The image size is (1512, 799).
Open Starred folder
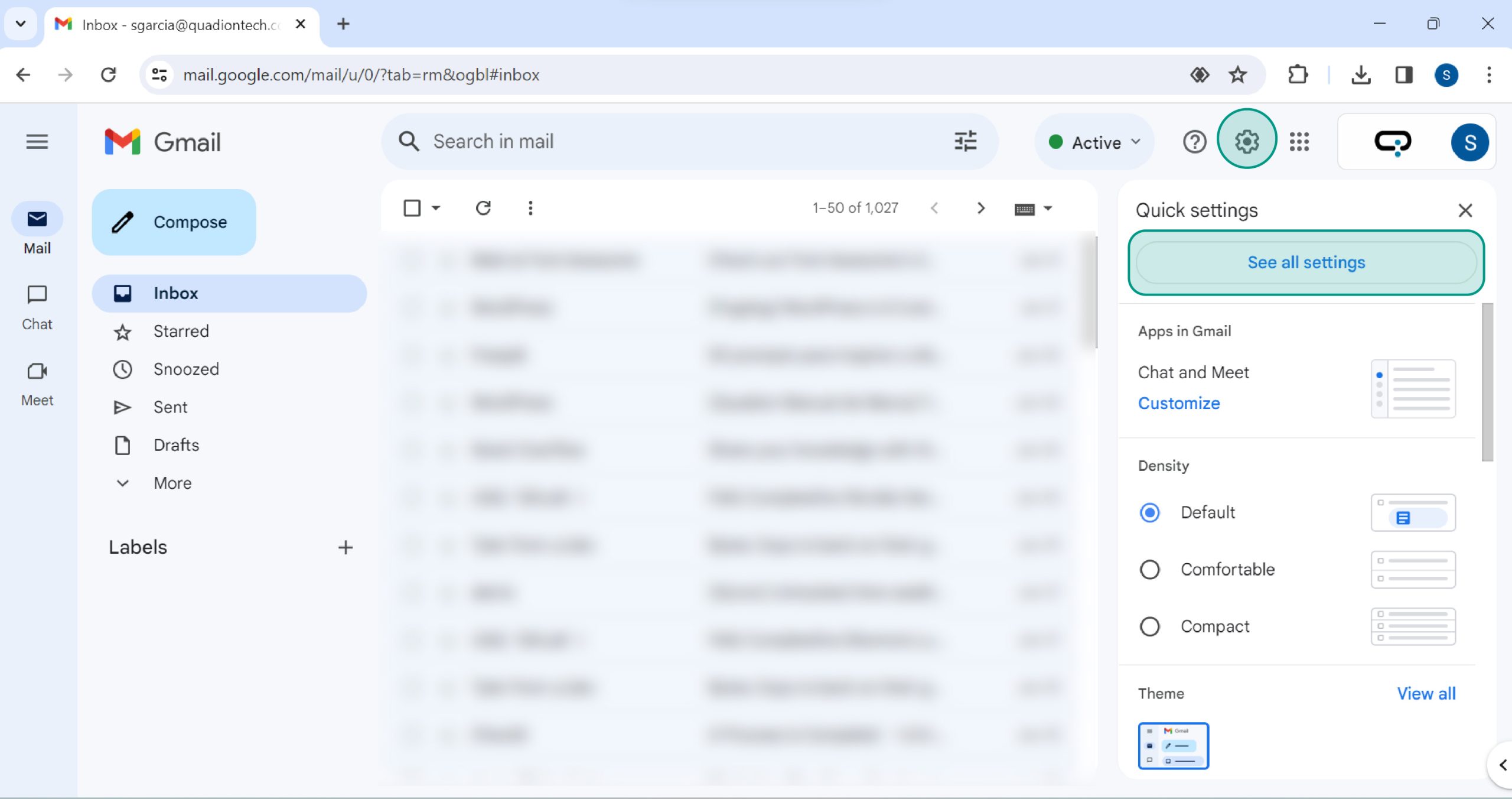[181, 331]
